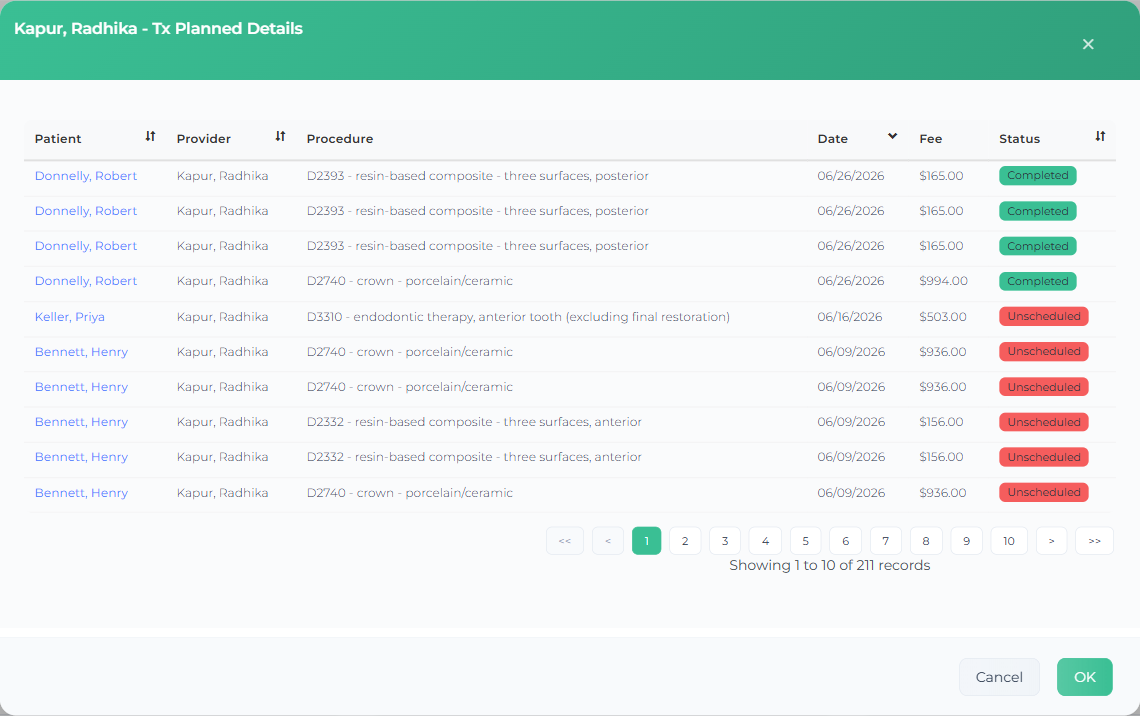Toggle Date column sort chevron
Image resolution: width=1140 pixels, height=716 pixels.
pyautogui.click(x=892, y=137)
